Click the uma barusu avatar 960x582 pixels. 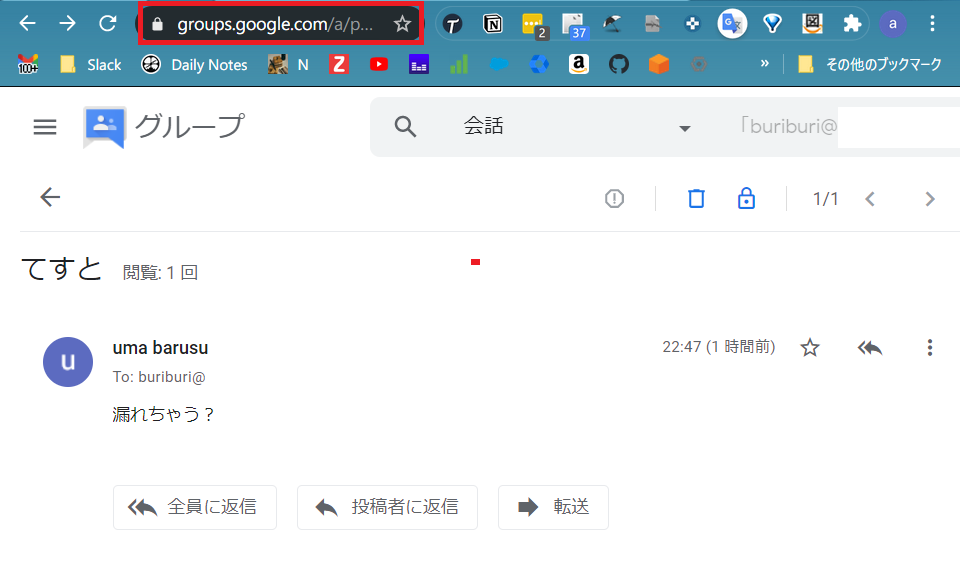(68, 362)
